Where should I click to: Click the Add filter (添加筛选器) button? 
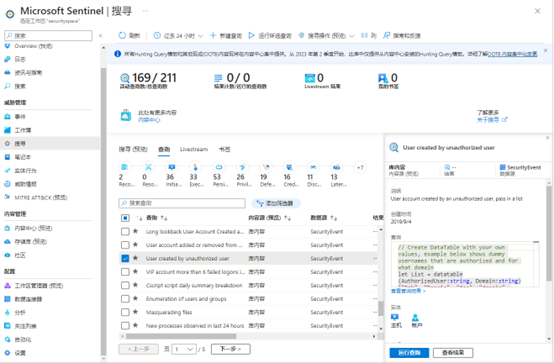(276, 203)
